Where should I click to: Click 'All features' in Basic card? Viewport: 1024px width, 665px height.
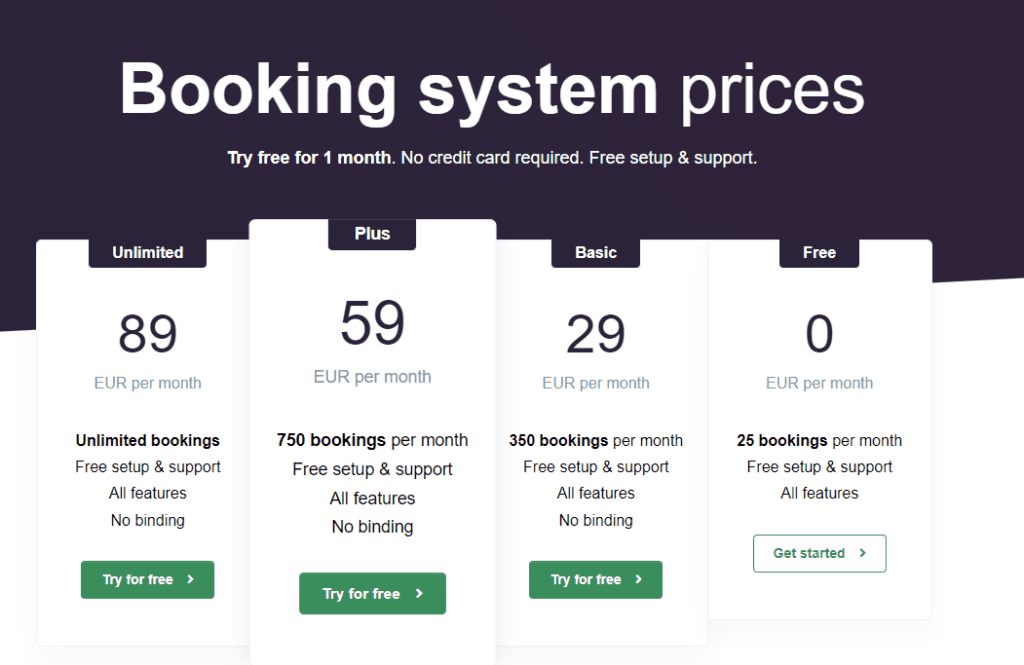click(596, 493)
